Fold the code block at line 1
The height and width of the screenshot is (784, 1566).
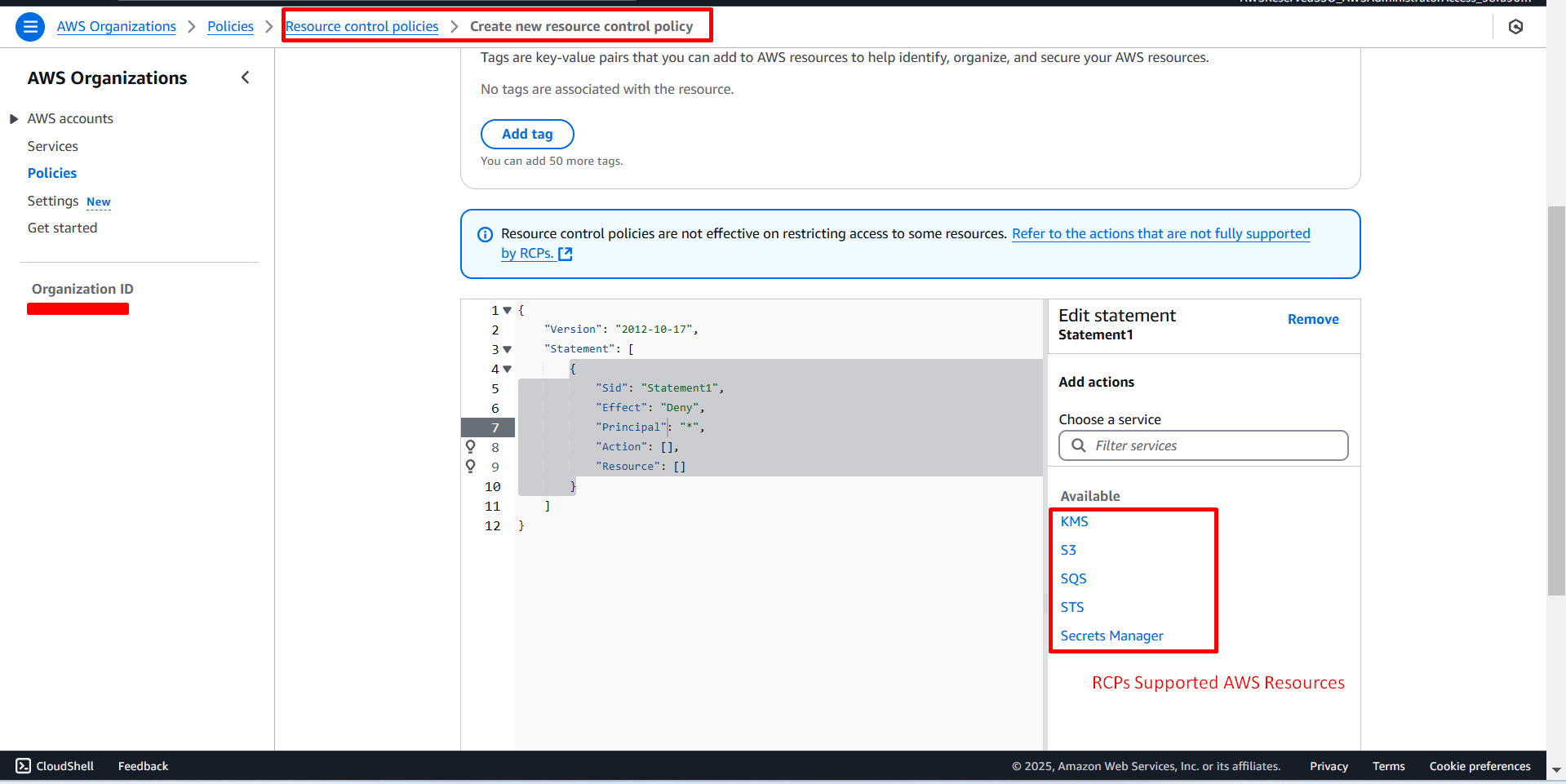point(507,311)
